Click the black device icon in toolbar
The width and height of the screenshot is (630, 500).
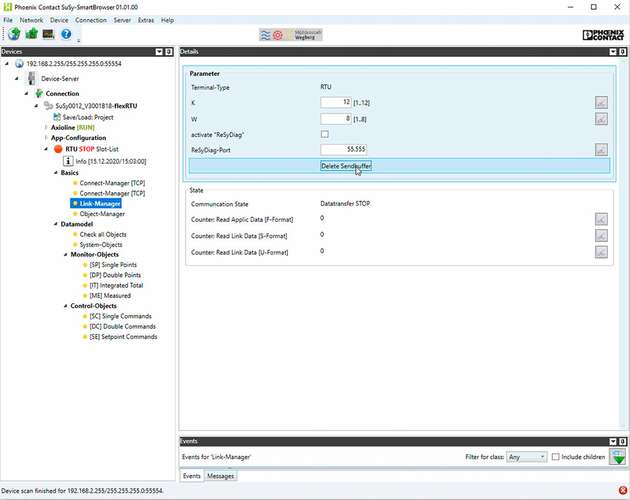click(47, 34)
